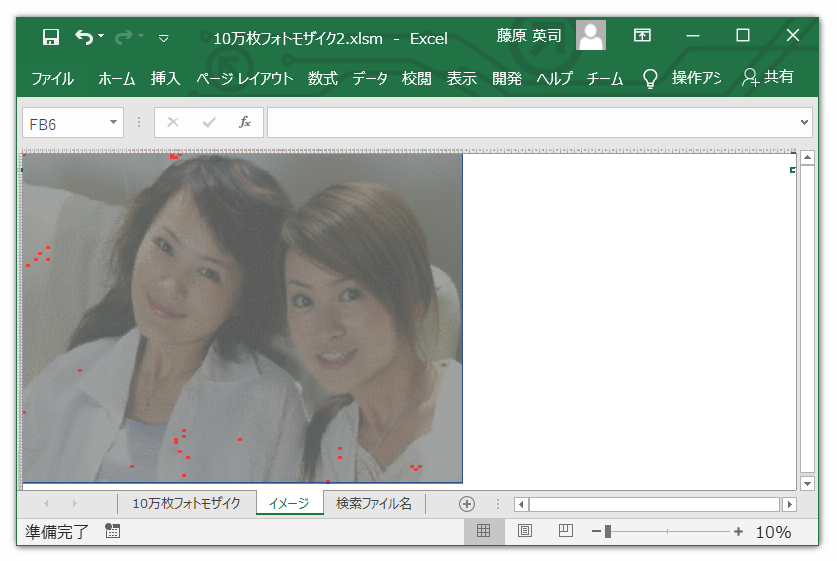Click the zoom out minus button
The width and height of the screenshot is (837, 561).
point(596,532)
